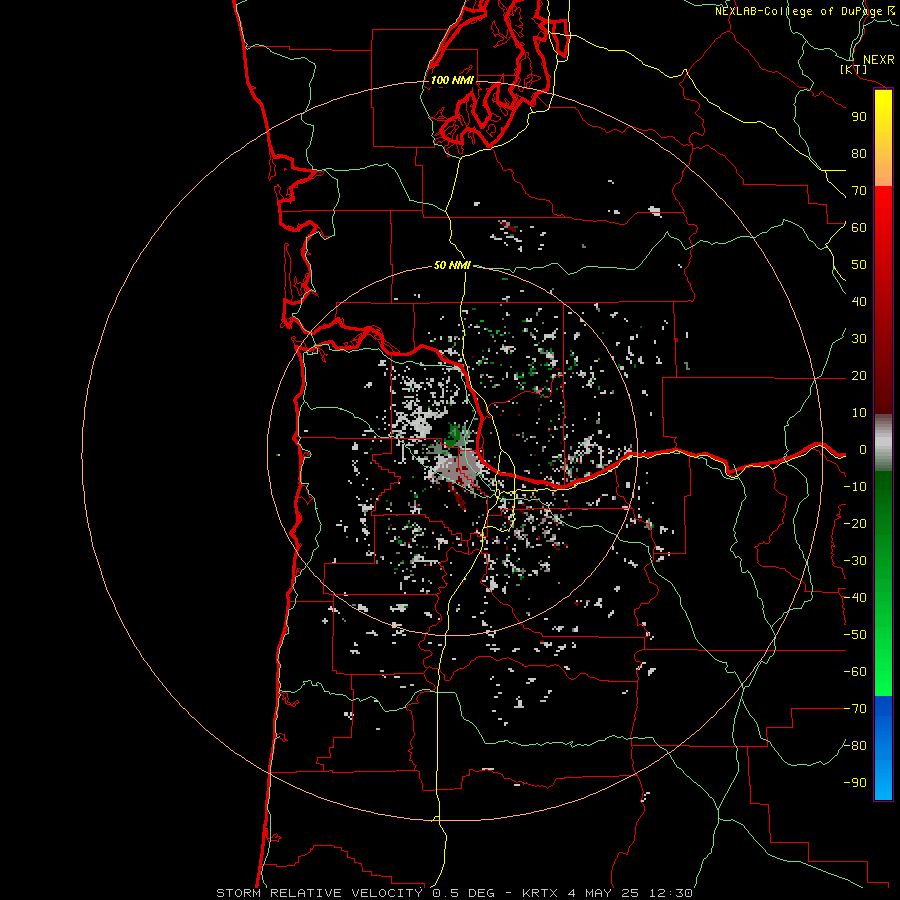Click the 0 value on color scale
Viewport: 900px width, 900px height.
click(x=863, y=449)
